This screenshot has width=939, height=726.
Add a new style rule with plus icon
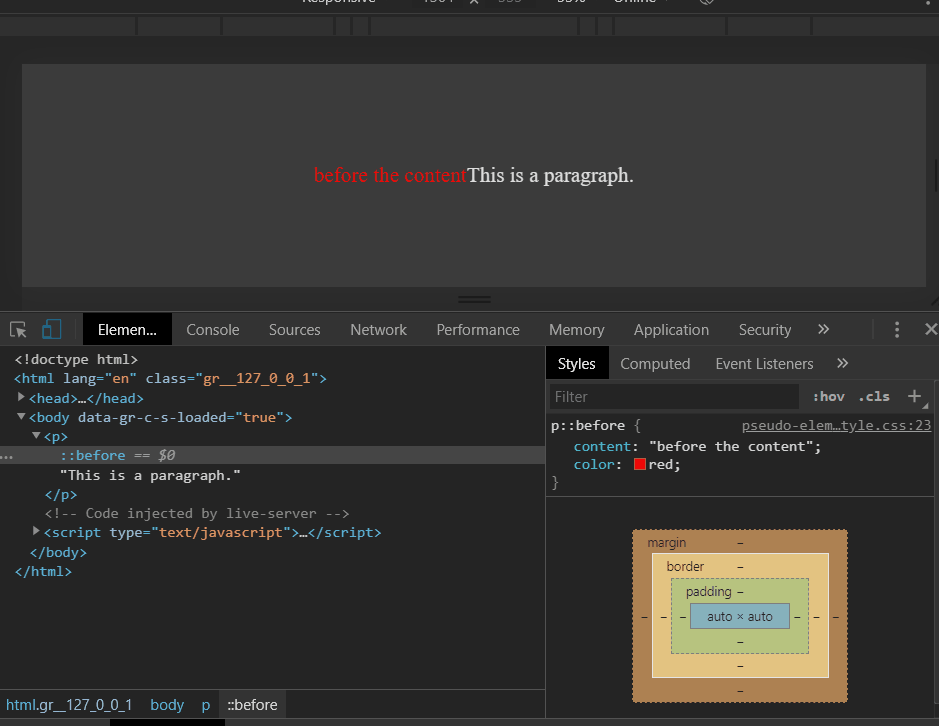coord(913,396)
